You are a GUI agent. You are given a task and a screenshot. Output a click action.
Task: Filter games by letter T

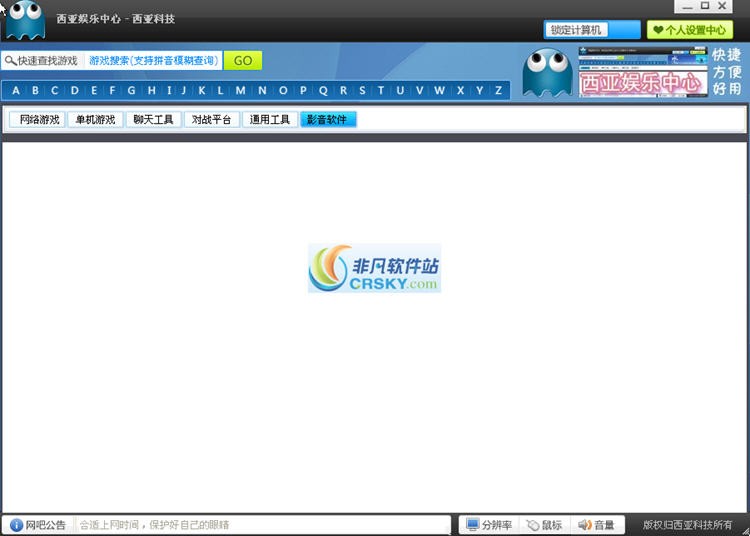point(381,90)
